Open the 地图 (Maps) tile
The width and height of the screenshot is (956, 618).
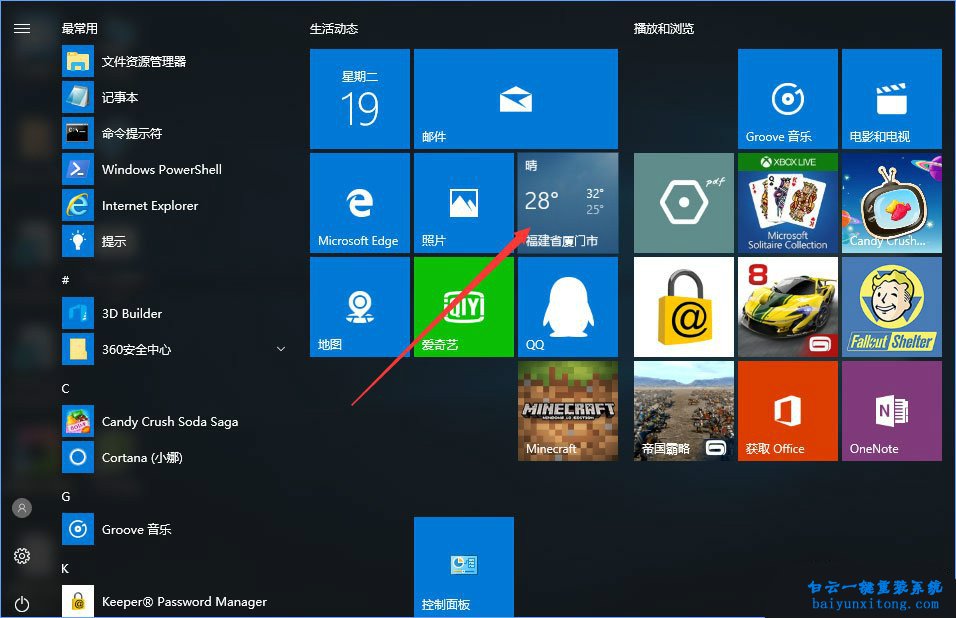click(359, 306)
